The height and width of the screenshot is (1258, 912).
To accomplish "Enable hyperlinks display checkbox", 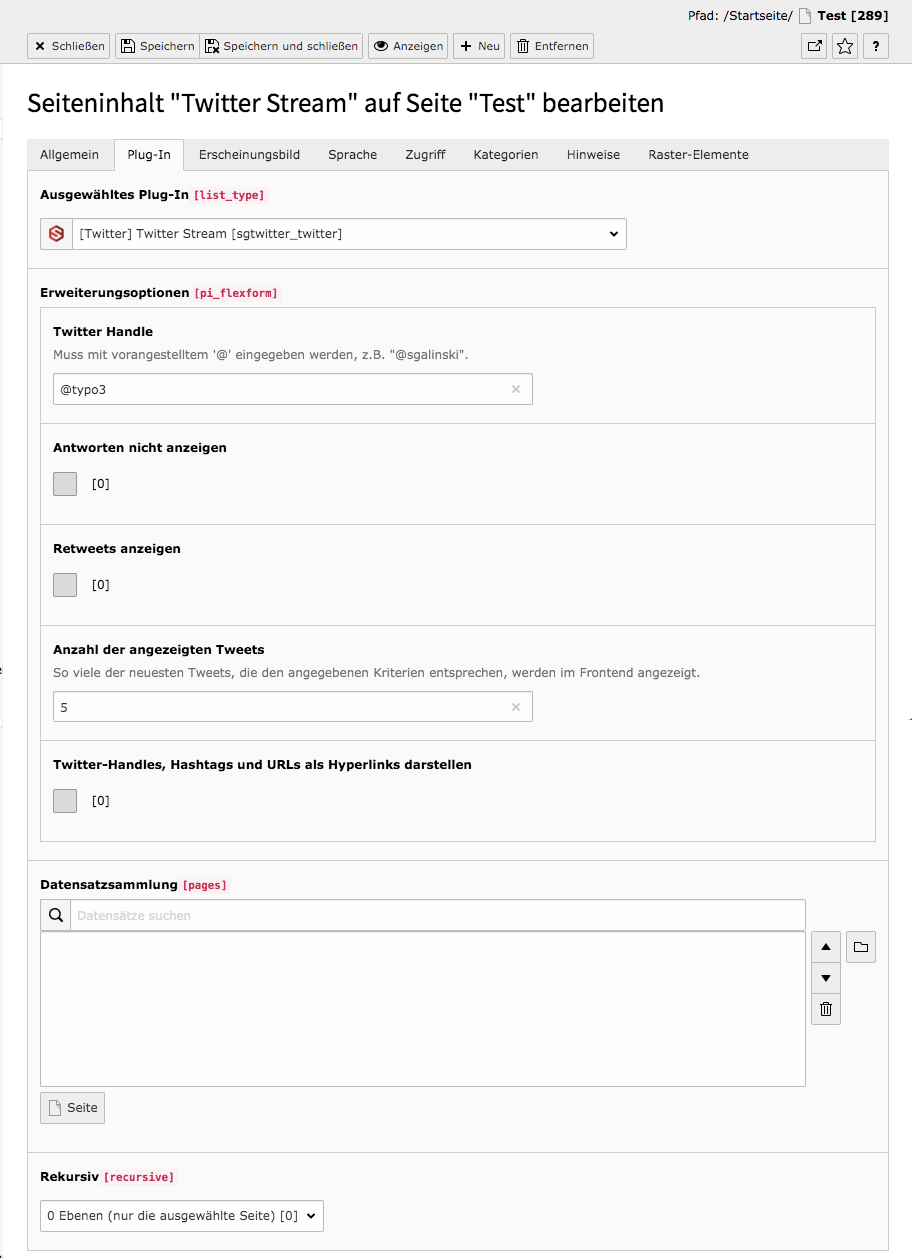I will pyautogui.click(x=65, y=801).
